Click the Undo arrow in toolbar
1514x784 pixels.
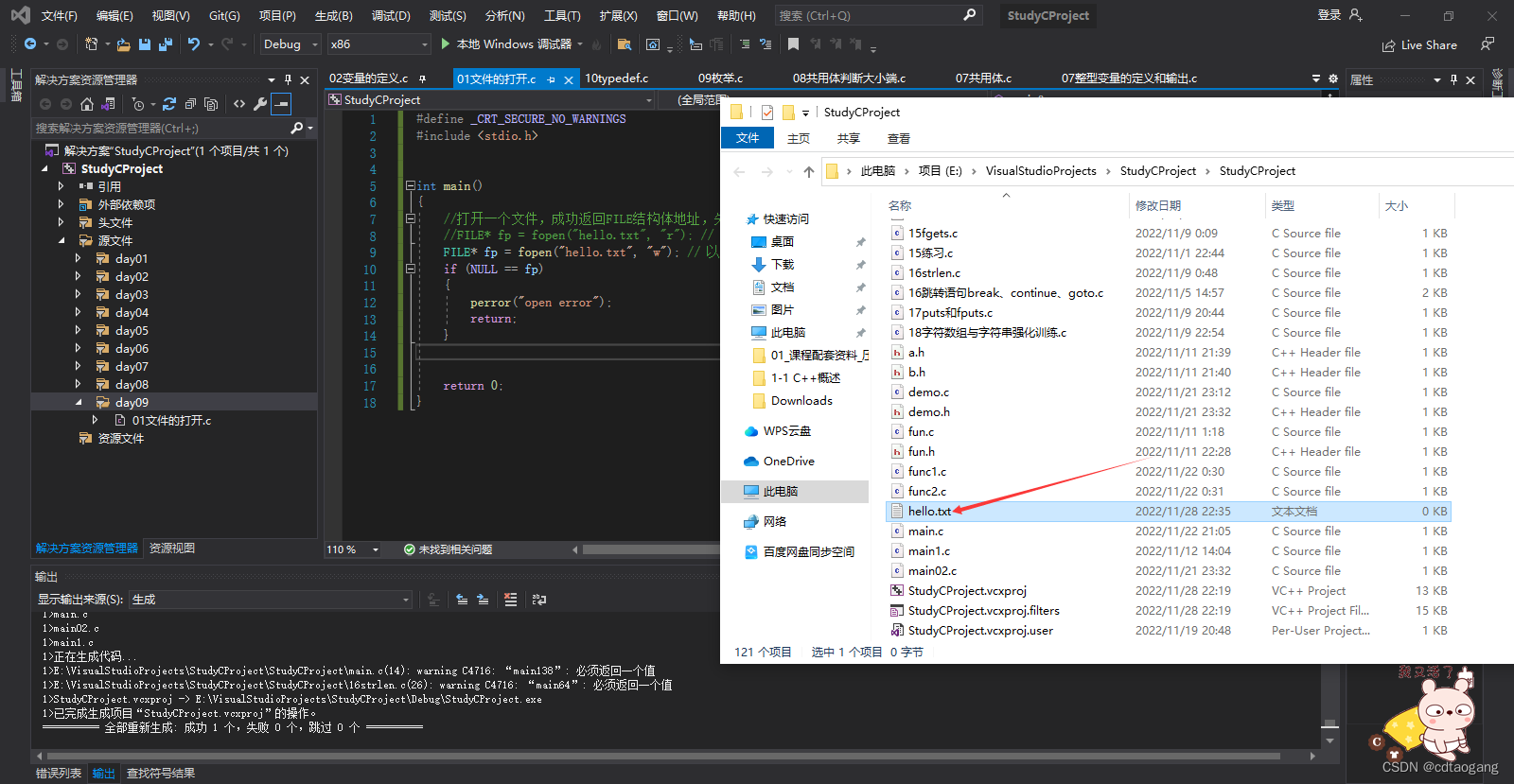point(194,44)
